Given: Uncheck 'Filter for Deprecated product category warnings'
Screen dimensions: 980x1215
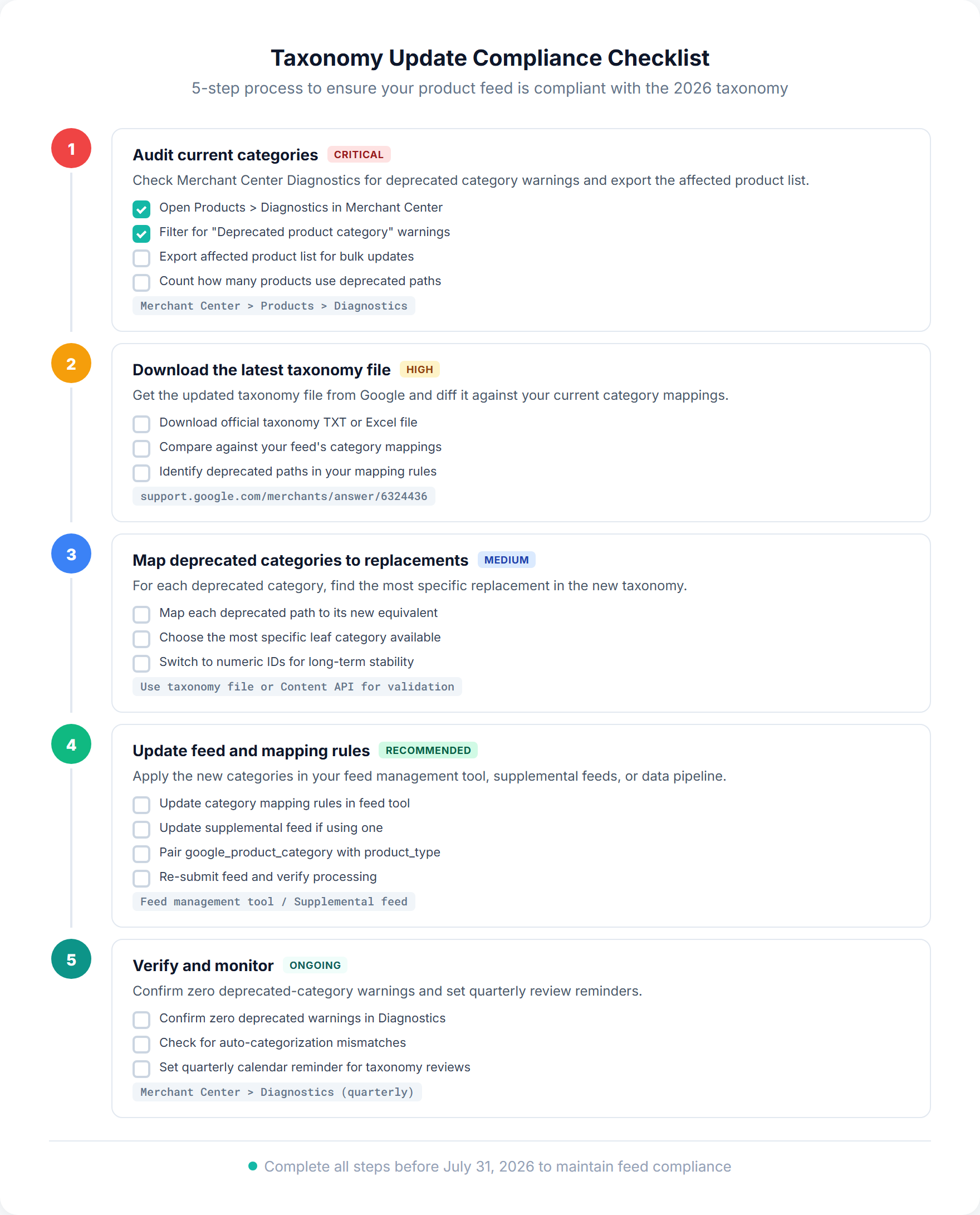Looking at the screenshot, I should (141, 233).
